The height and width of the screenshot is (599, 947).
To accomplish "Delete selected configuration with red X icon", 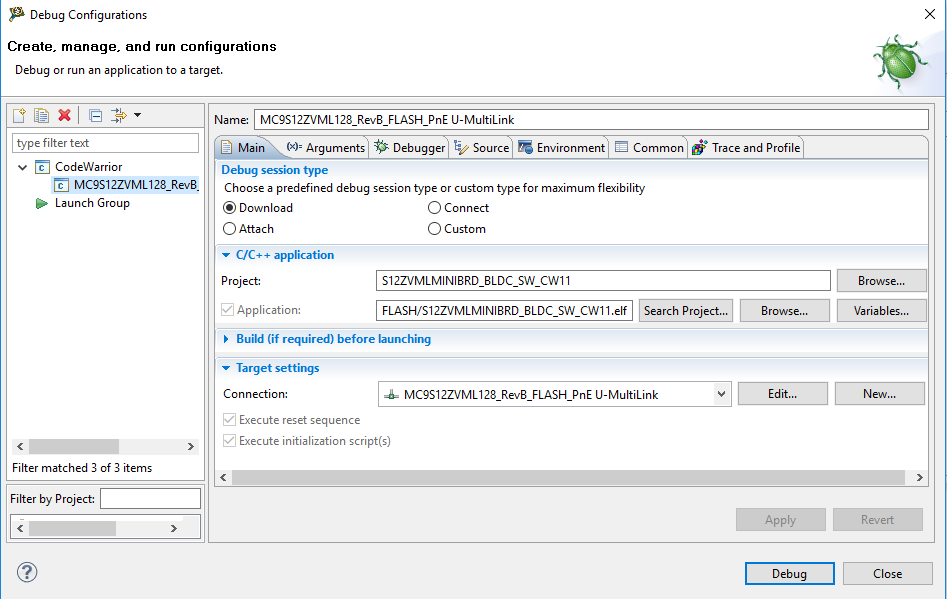I will tap(64, 115).
